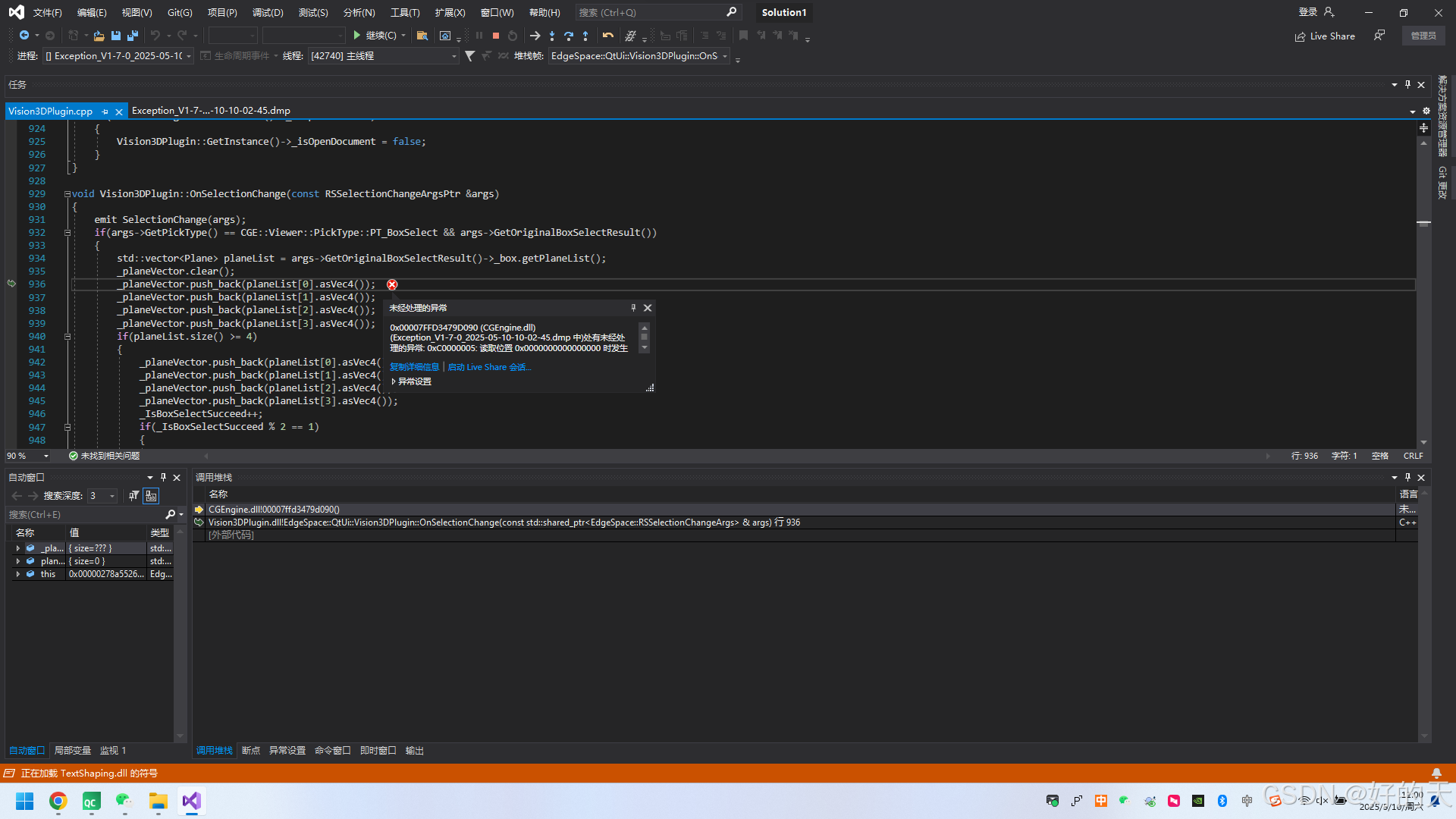Viewport: 1456px width, 819px height.
Task: Click the Save All toolbar icon
Action: (x=133, y=36)
